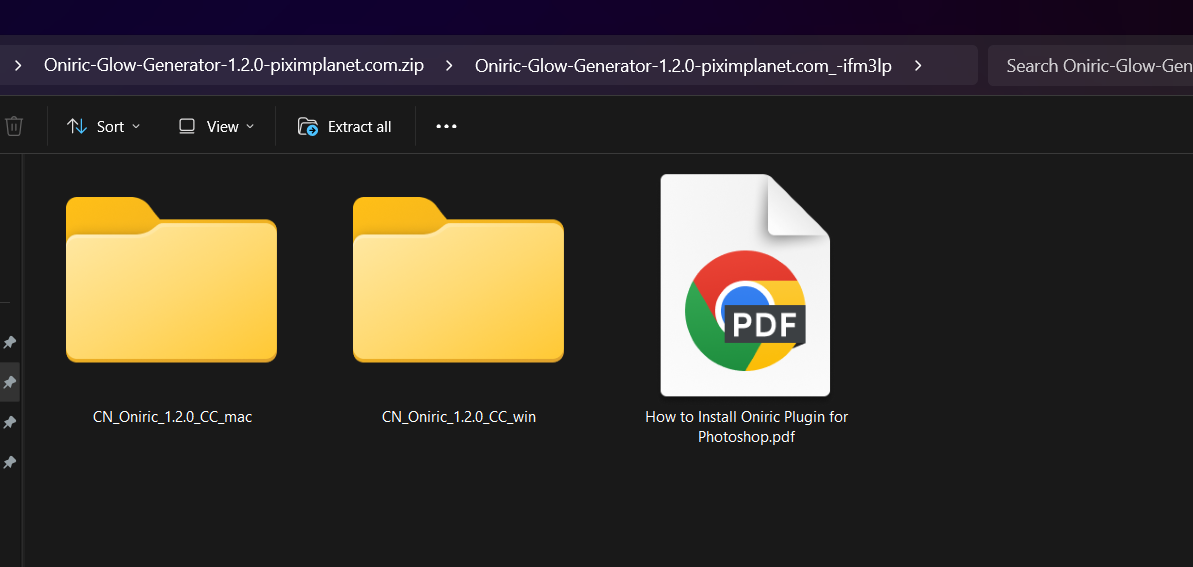The height and width of the screenshot is (567, 1193).
Task: Click the Sort button
Action: pyautogui.click(x=103, y=126)
